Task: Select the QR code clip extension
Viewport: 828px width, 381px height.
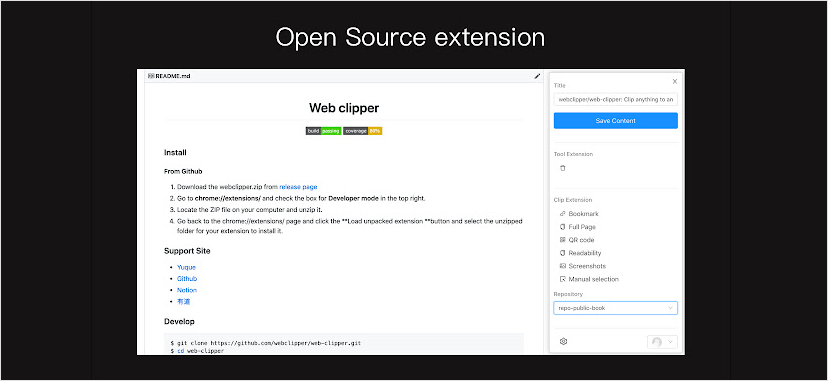Action: tap(577, 240)
